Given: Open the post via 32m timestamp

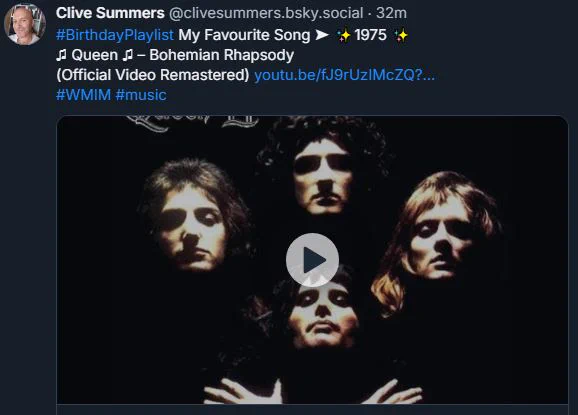Looking at the screenshot, I should 391,13.
